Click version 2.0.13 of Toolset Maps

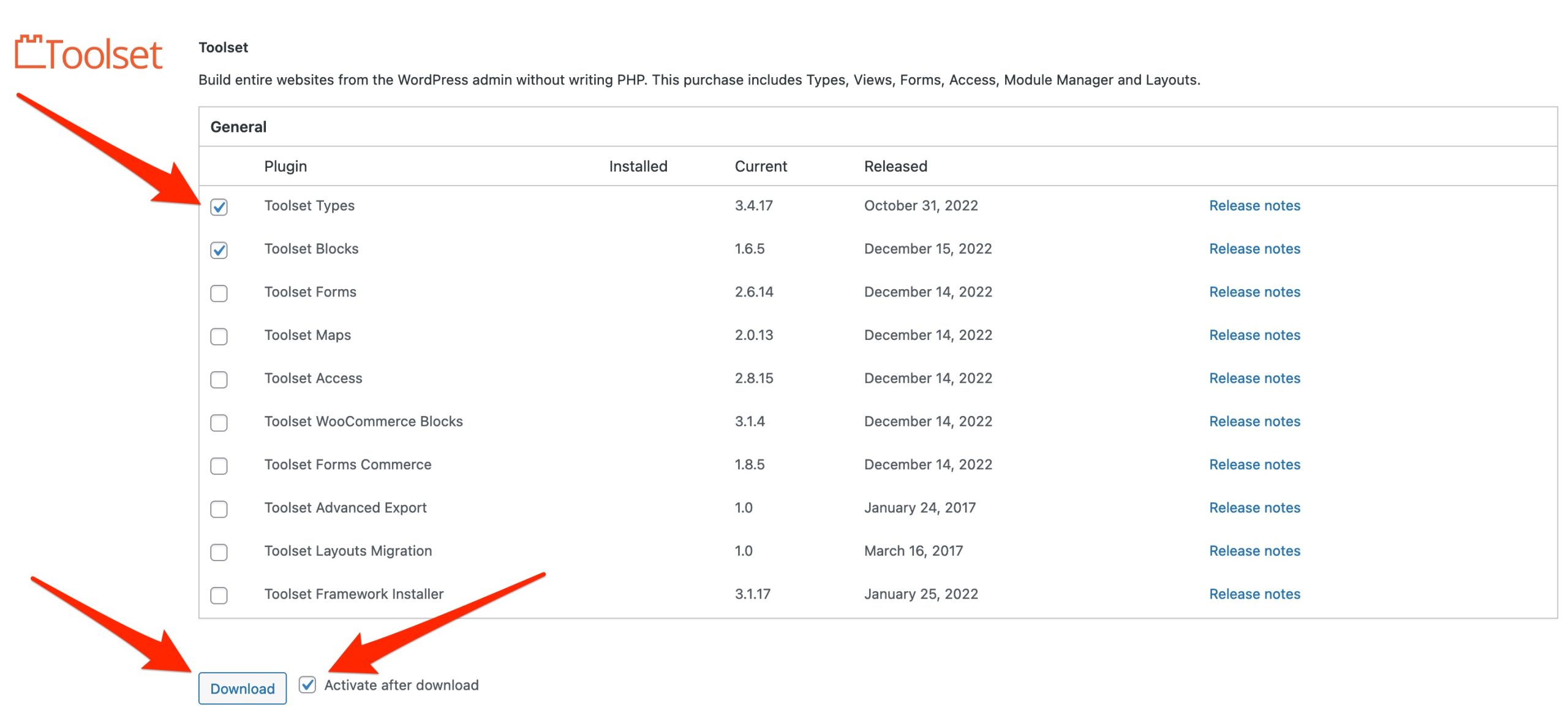pos(754,335)
